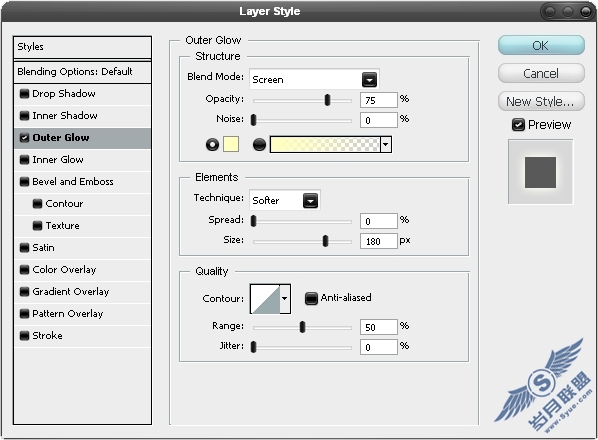598x440 pixels.
Task: Click the New Style... button
Action: click(x=541, y=101)
